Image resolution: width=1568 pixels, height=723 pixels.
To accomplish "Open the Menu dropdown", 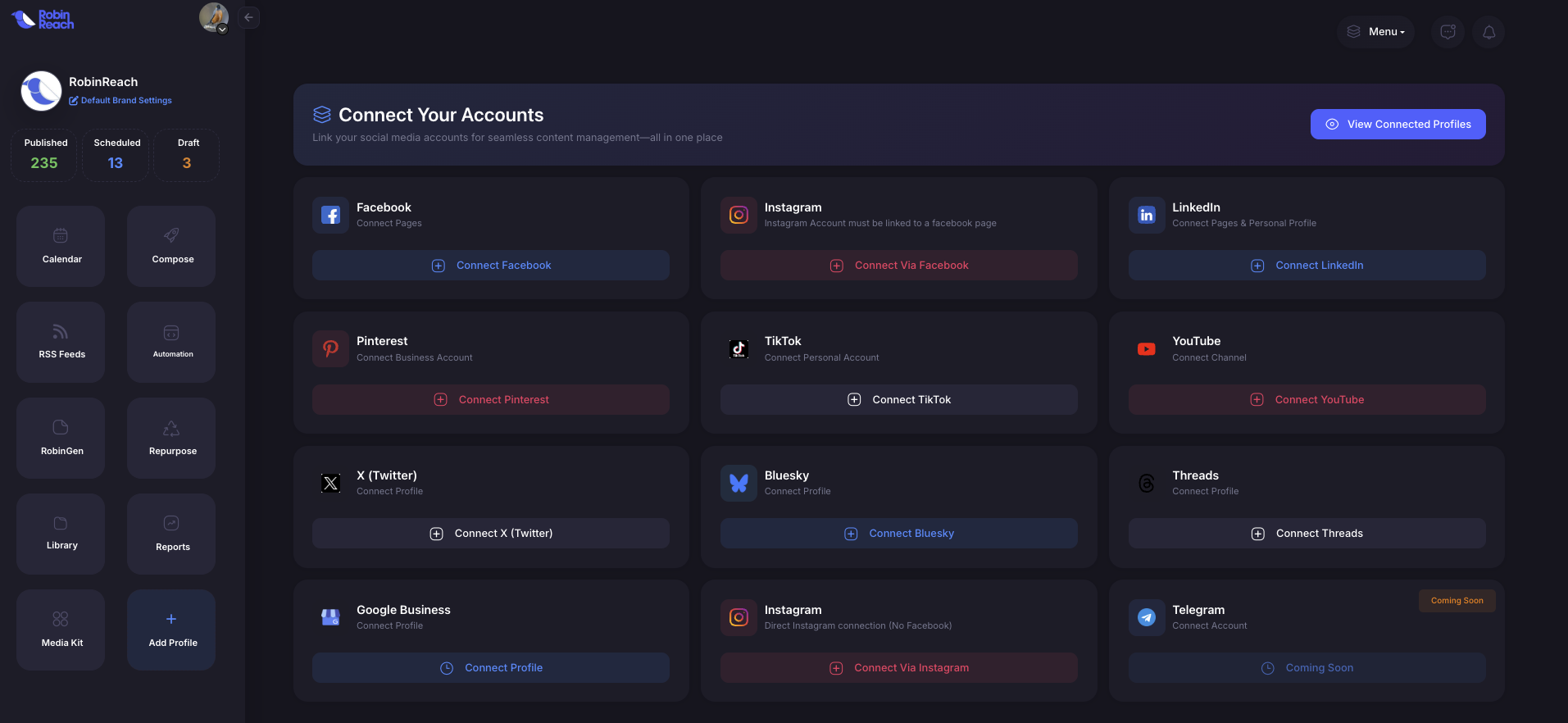I will tap(1375, 32).
